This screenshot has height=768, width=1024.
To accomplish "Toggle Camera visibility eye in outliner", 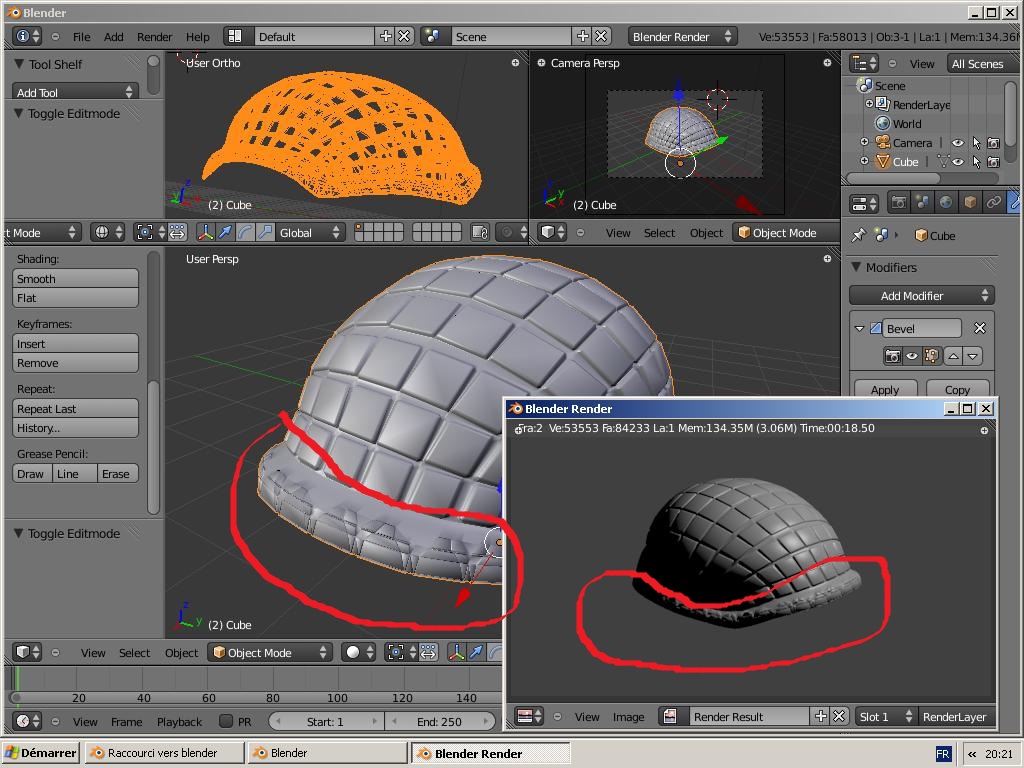I will (x=957, y=142).
